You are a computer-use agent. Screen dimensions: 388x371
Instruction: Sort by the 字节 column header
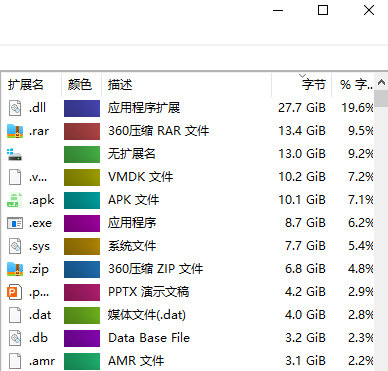[301, 85]
